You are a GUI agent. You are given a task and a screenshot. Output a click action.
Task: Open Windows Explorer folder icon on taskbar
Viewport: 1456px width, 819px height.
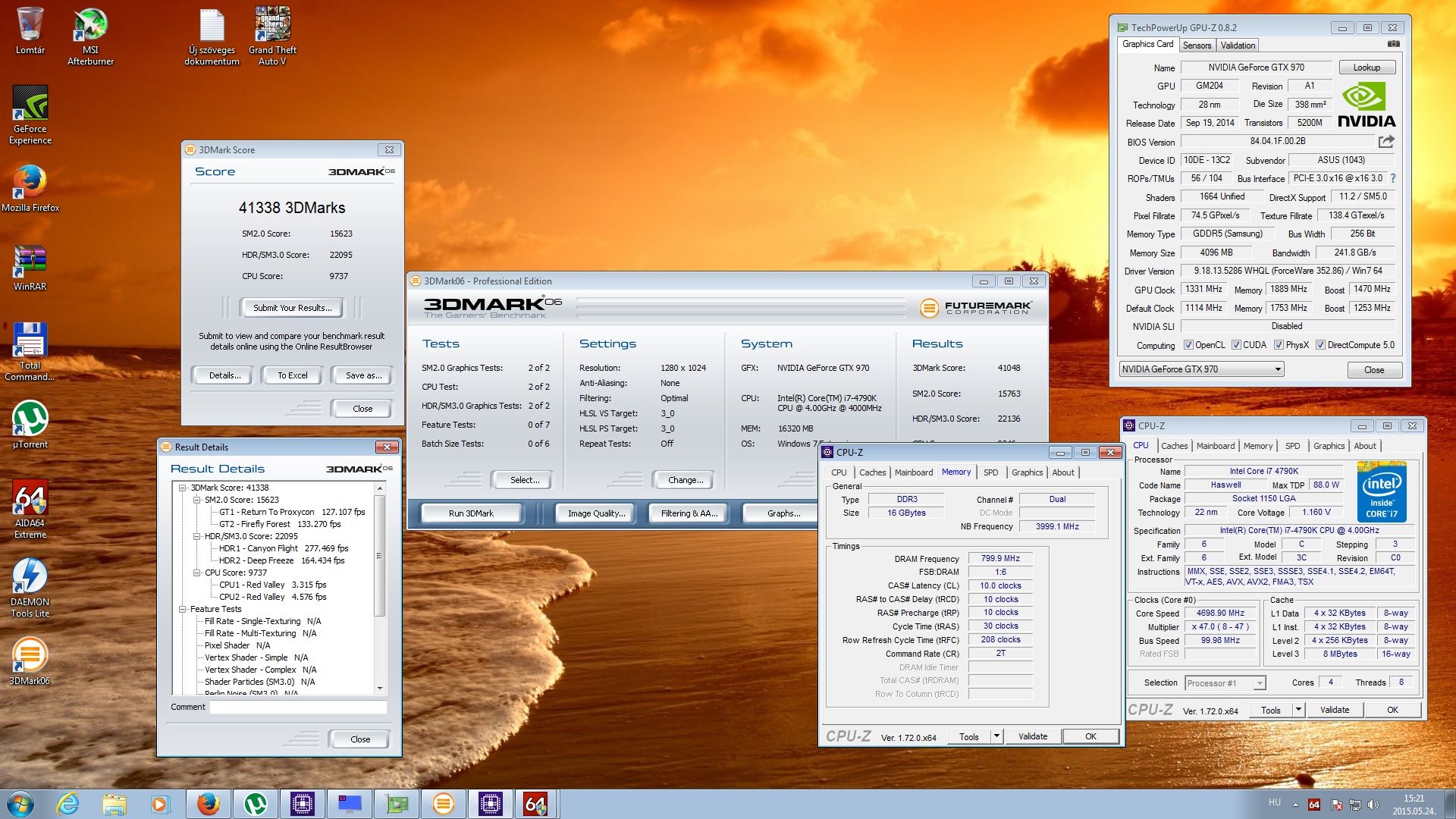[x=114, y=804]
